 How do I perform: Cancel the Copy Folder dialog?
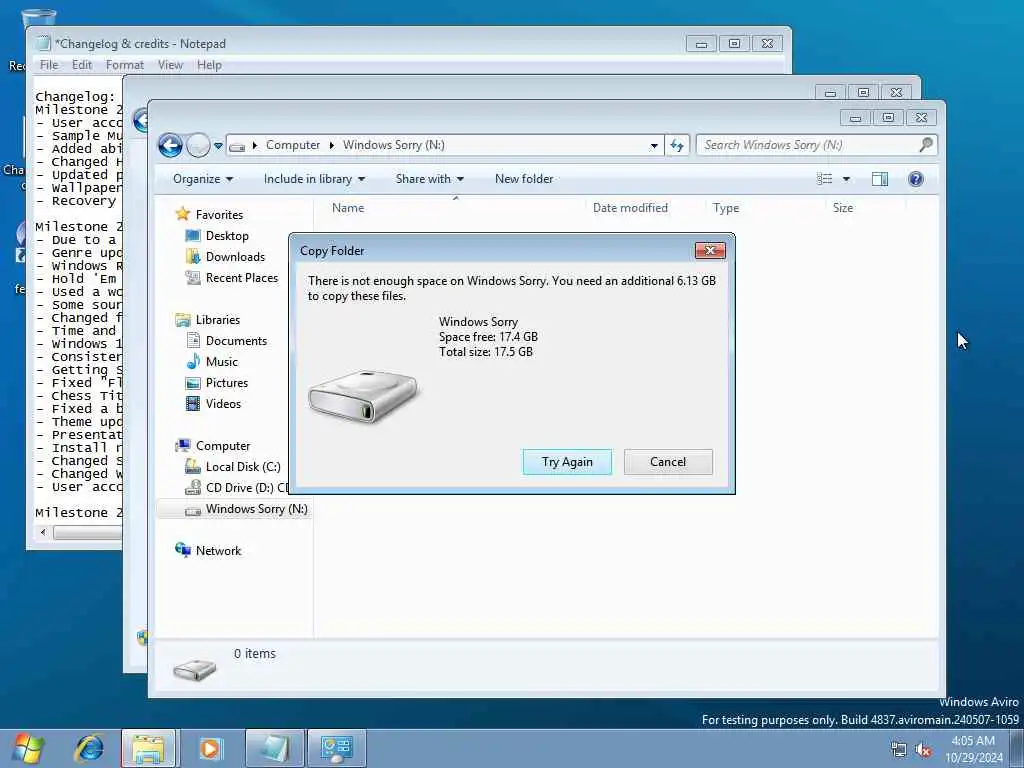[668, 462]
